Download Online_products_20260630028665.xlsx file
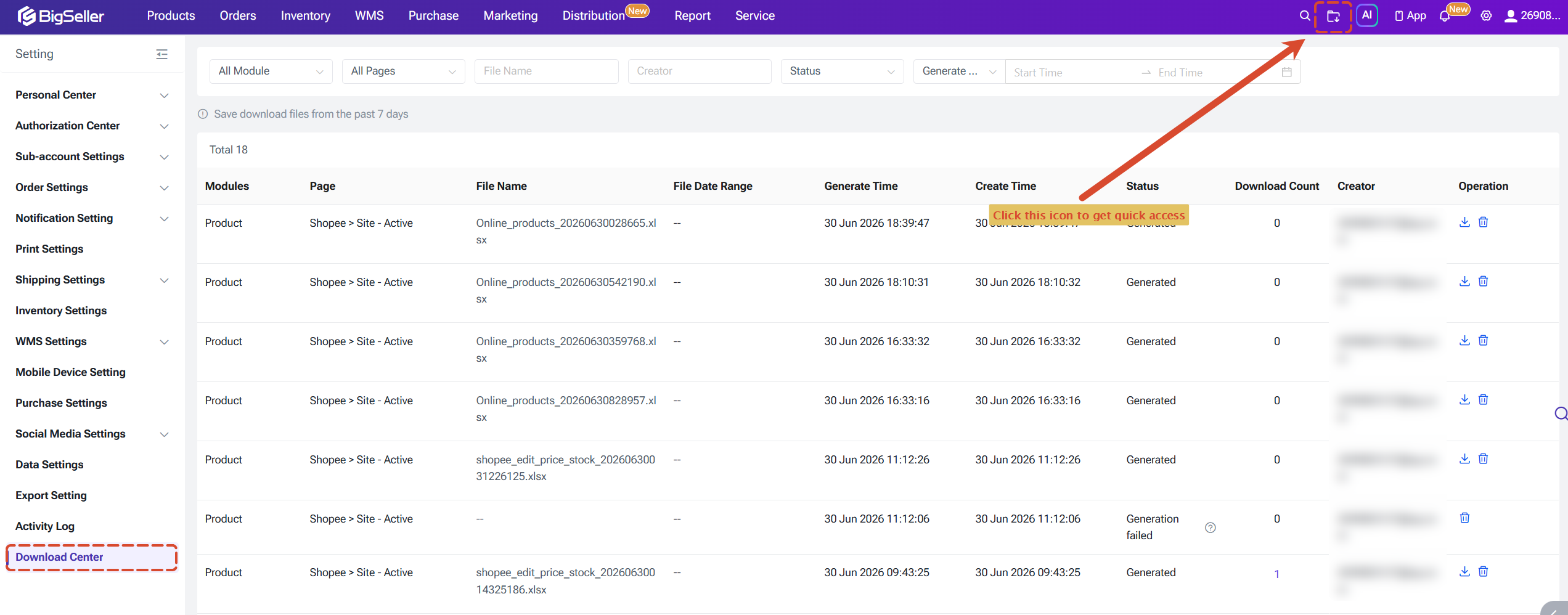1568x615 pixels. (1464, 222)
